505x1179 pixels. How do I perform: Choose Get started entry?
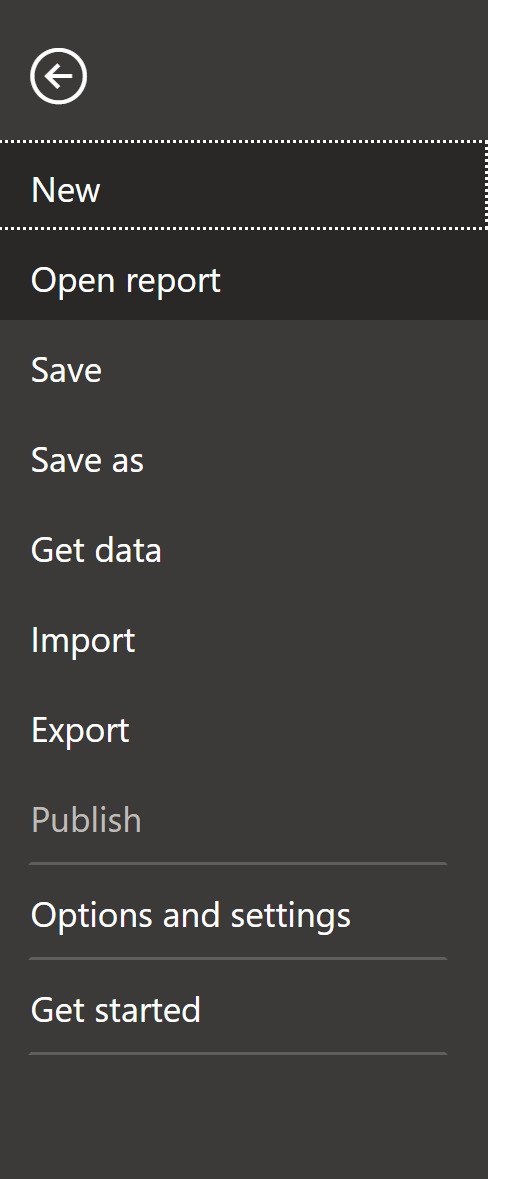pyautogui.click(x=243, y=1009)
